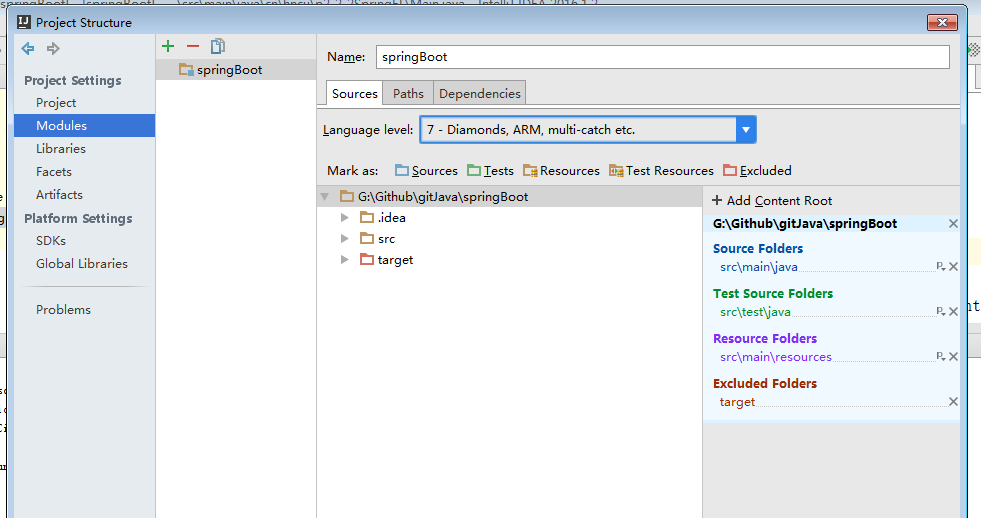Remove content root G:\Github\gitJava\springBoot

[953, 223]
